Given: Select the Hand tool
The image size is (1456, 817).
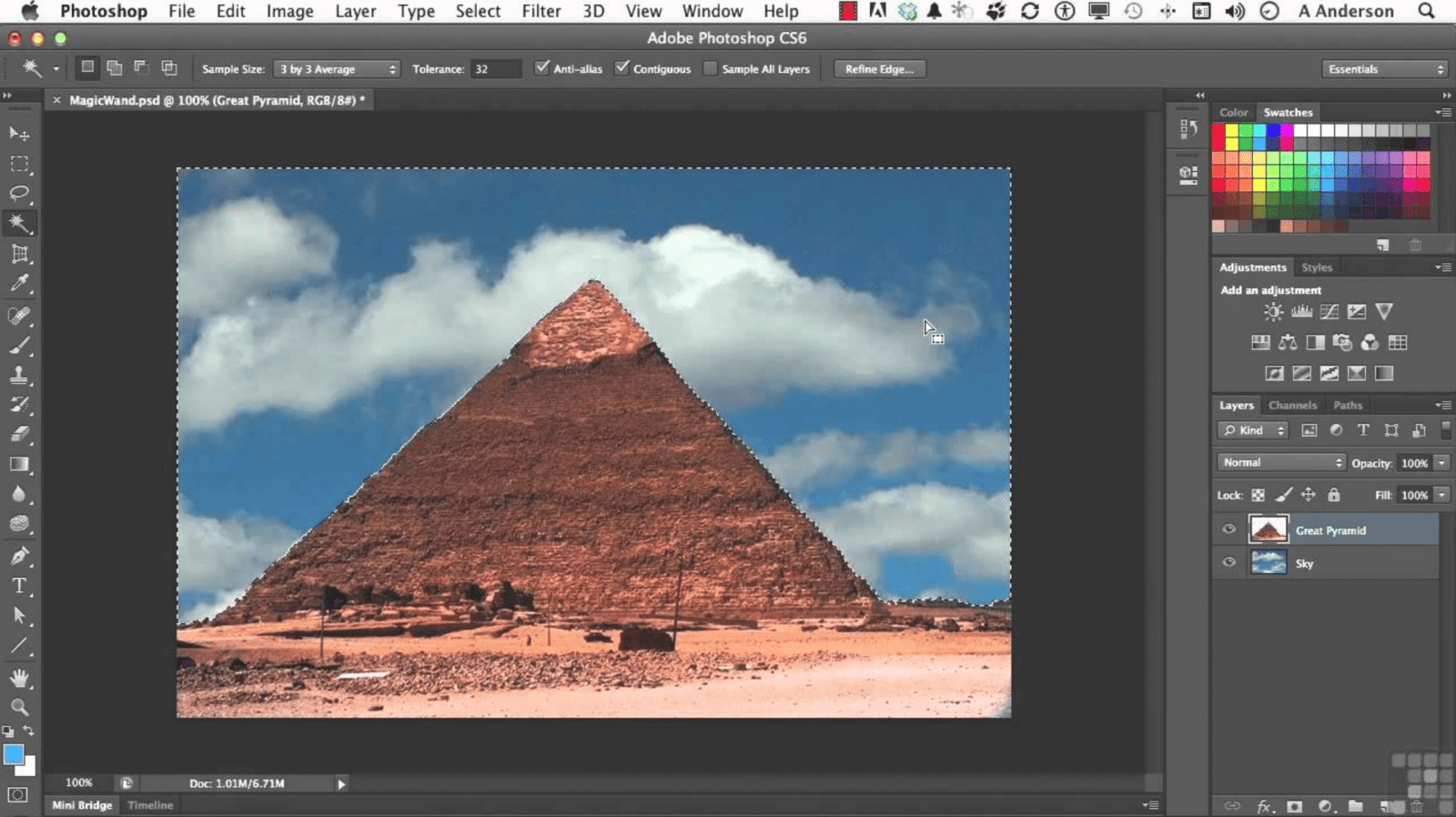Looking at the screenshot, I should click(19, 678).
